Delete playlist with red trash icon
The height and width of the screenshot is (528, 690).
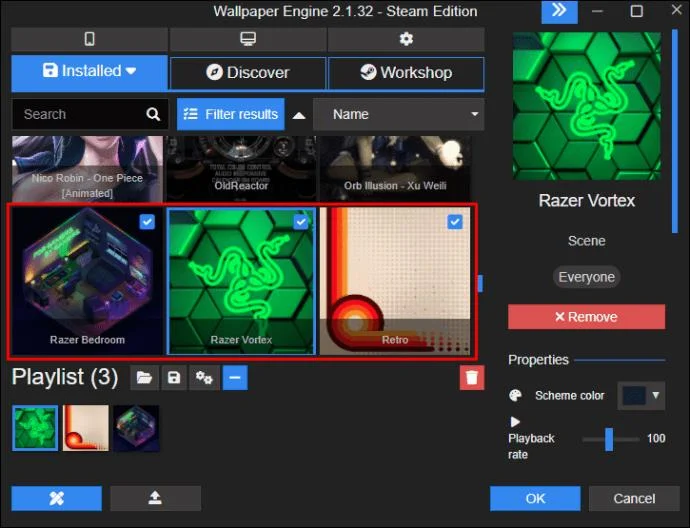[x=472, y=378]
